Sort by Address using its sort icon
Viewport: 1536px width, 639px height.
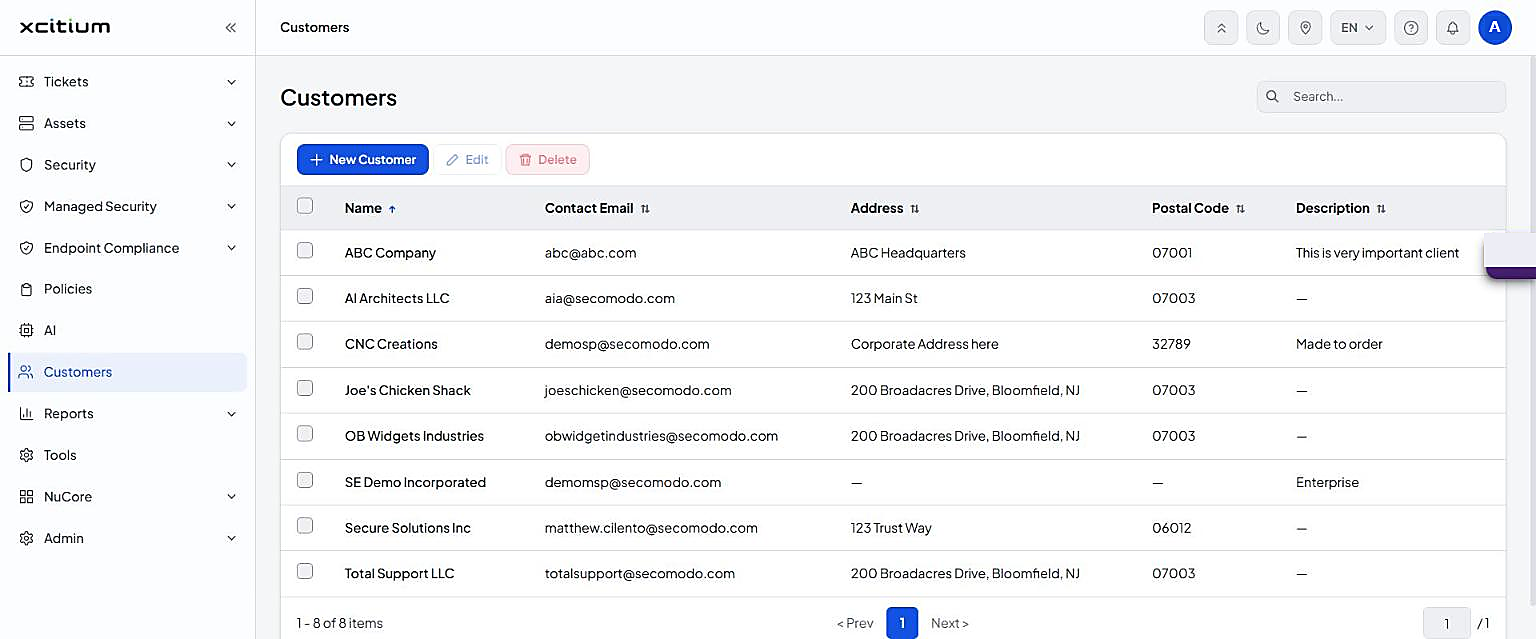(914, 209)
